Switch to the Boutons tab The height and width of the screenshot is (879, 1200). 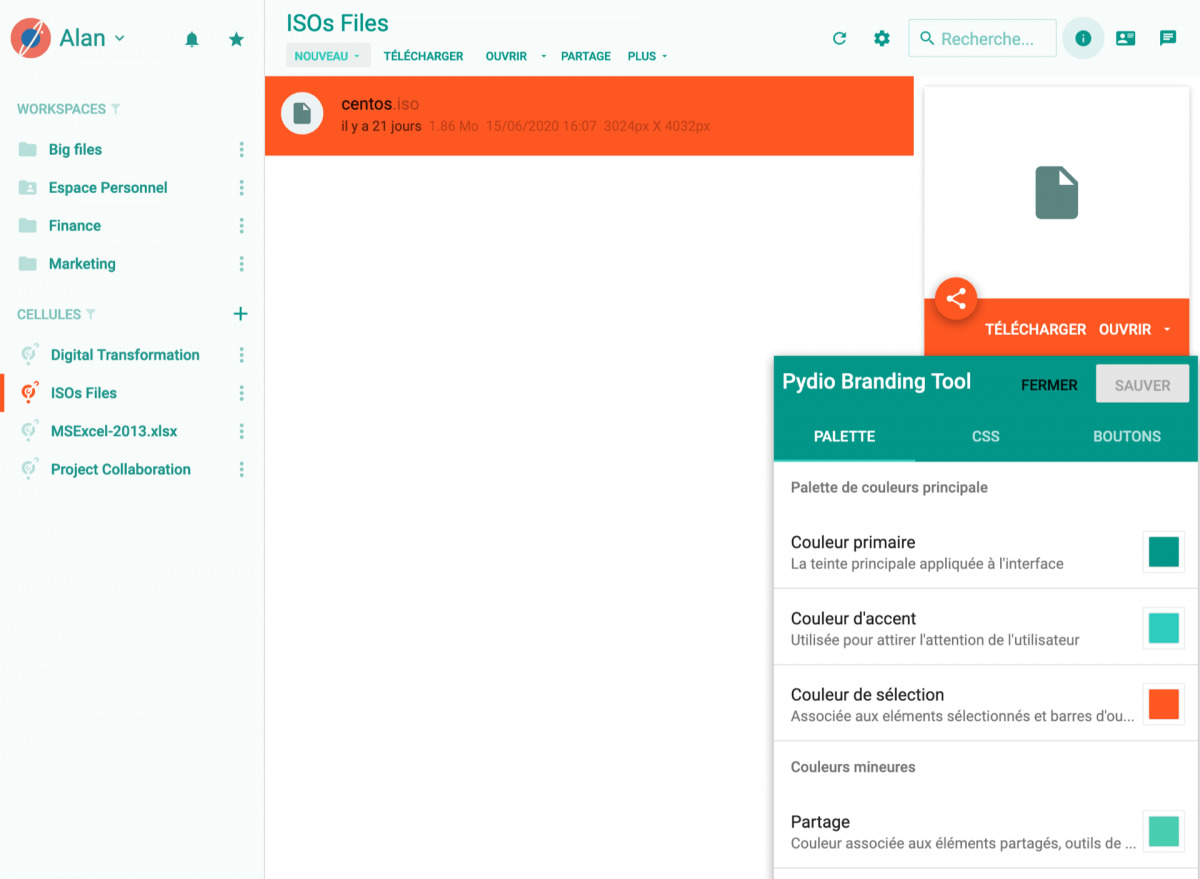coord(1127,436)
